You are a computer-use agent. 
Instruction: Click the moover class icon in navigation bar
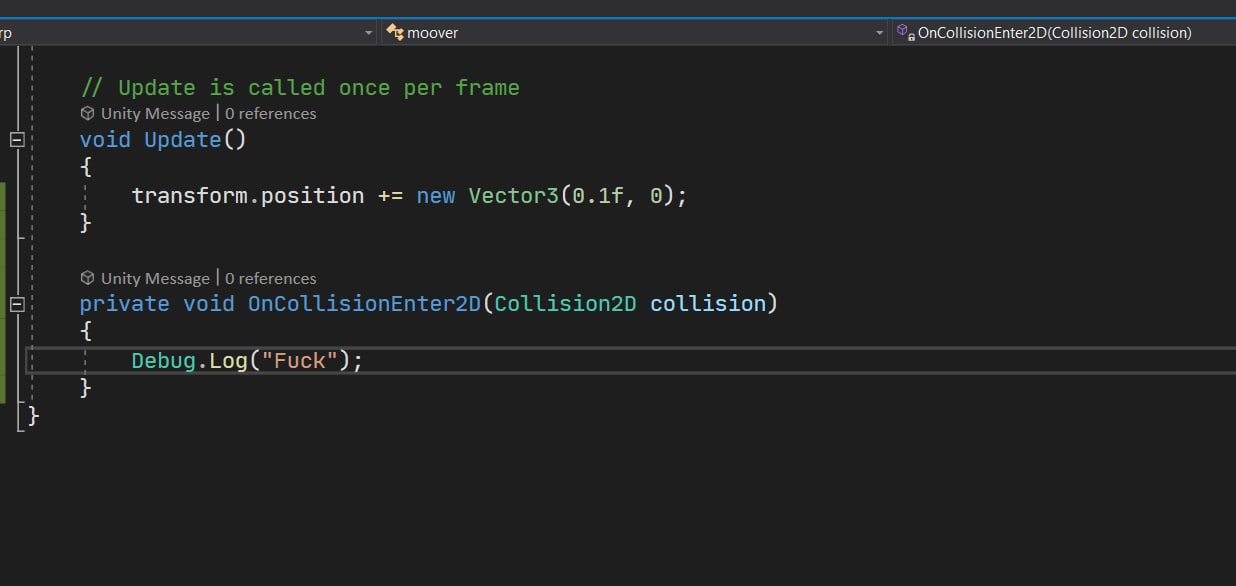pos(395,33)
